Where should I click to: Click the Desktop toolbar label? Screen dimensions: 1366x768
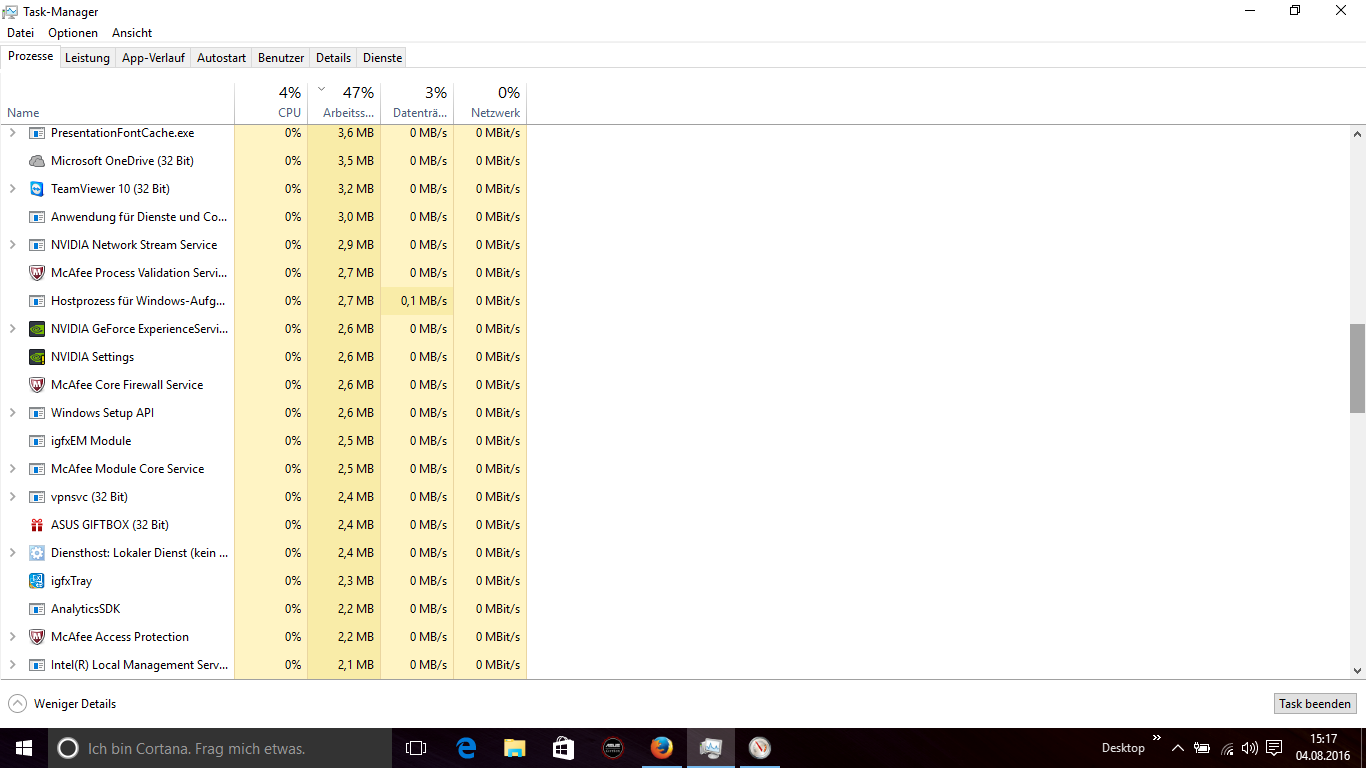tap(1123, 748)
